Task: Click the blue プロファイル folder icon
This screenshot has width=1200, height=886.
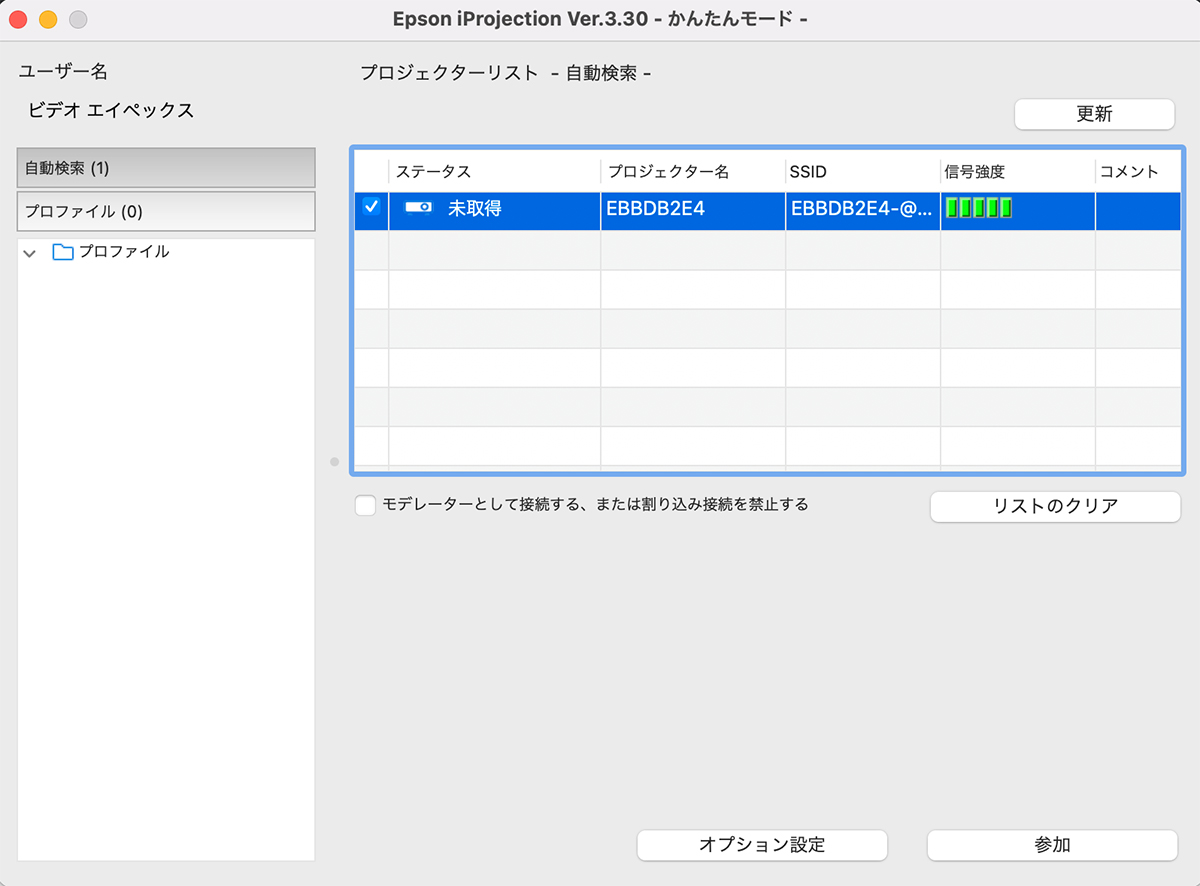Action: point(63,252)
